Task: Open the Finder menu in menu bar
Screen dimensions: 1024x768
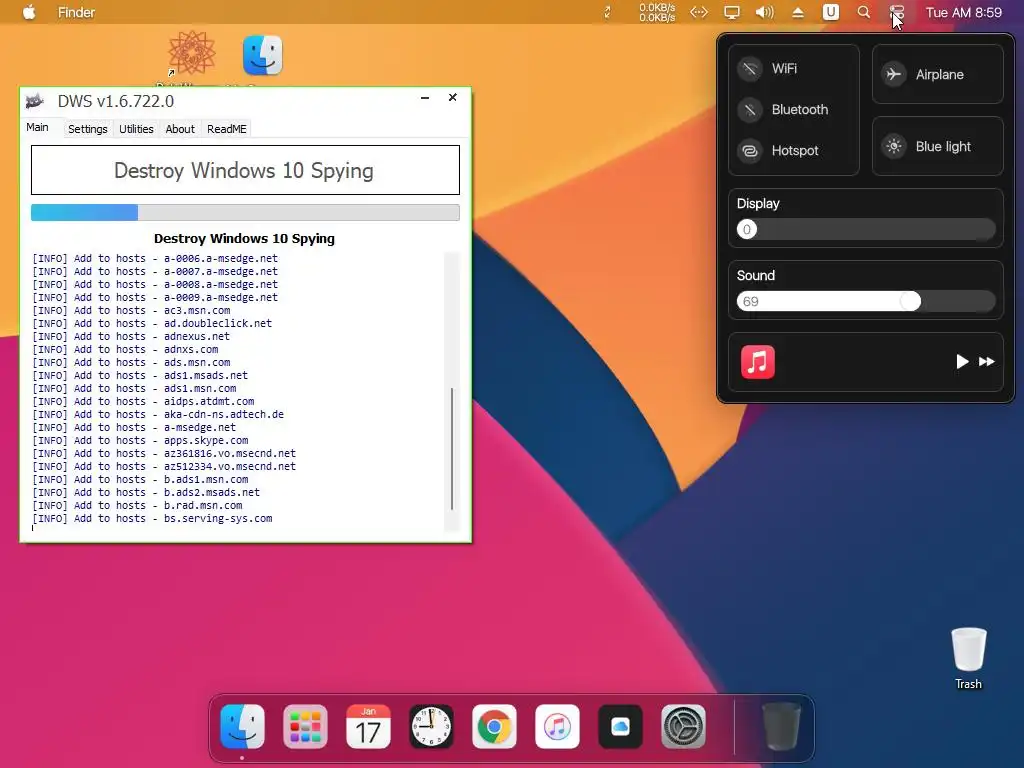Action: coord(76,12)
